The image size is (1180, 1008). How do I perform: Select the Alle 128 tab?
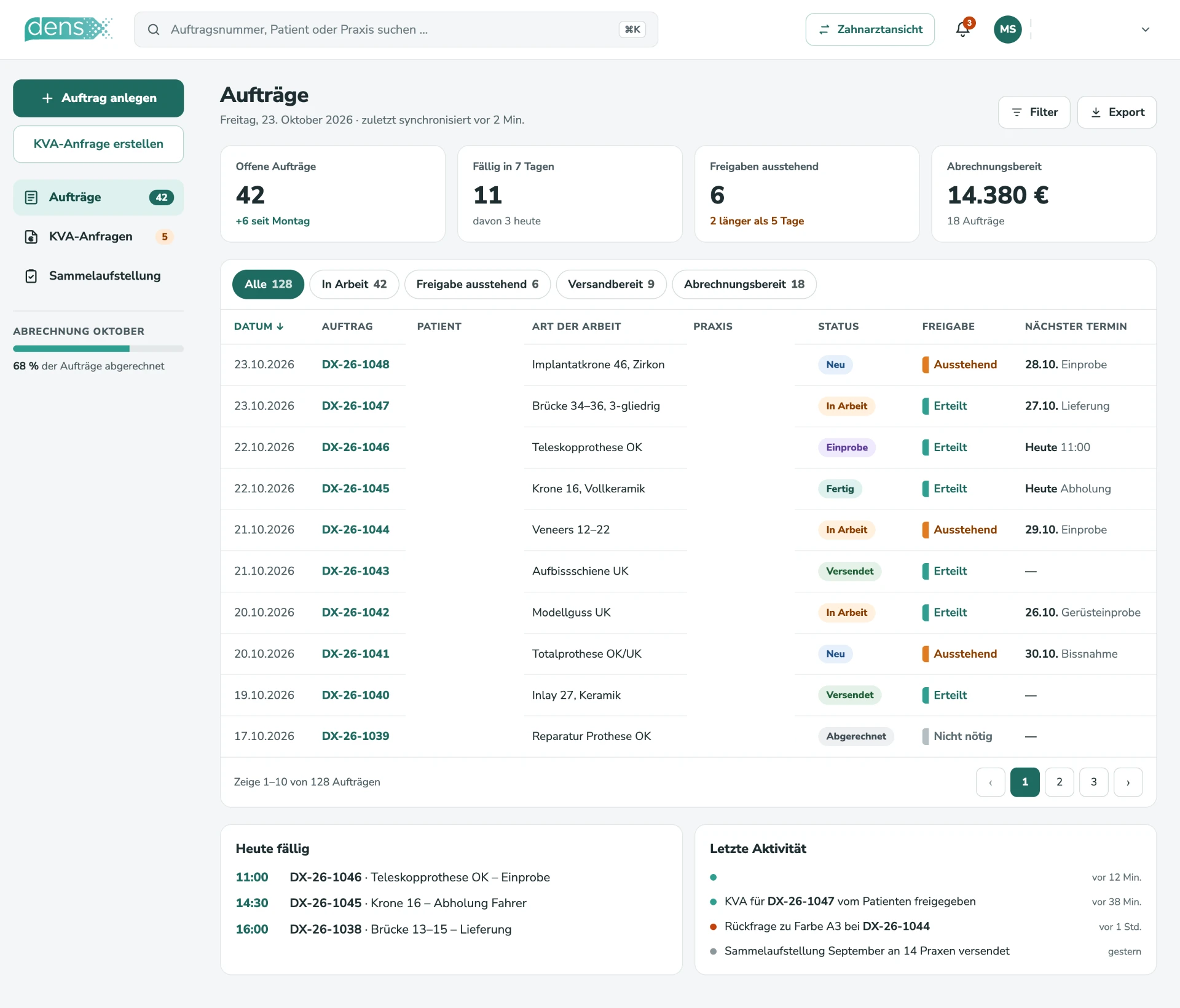pyautogui.click(x=268, y=285)
